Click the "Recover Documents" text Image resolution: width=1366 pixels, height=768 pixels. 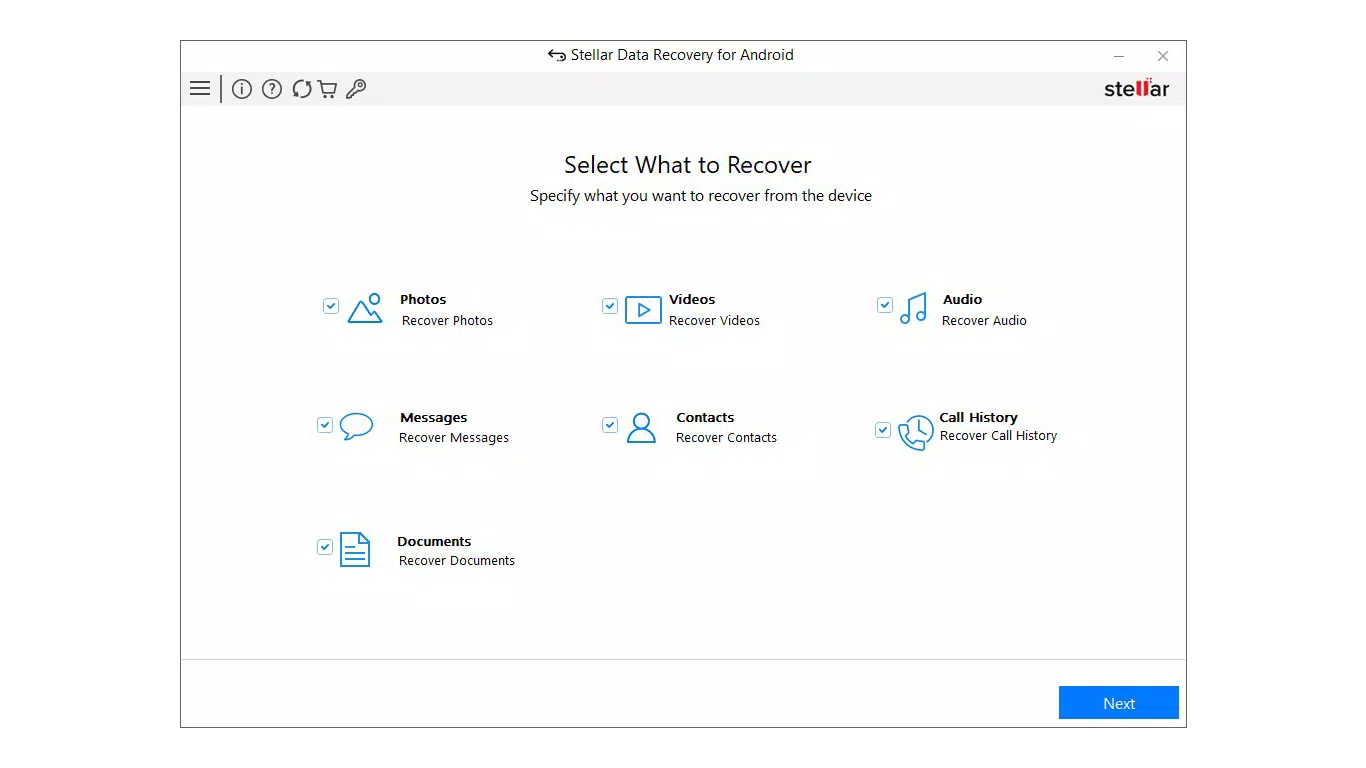coord(457,561)
